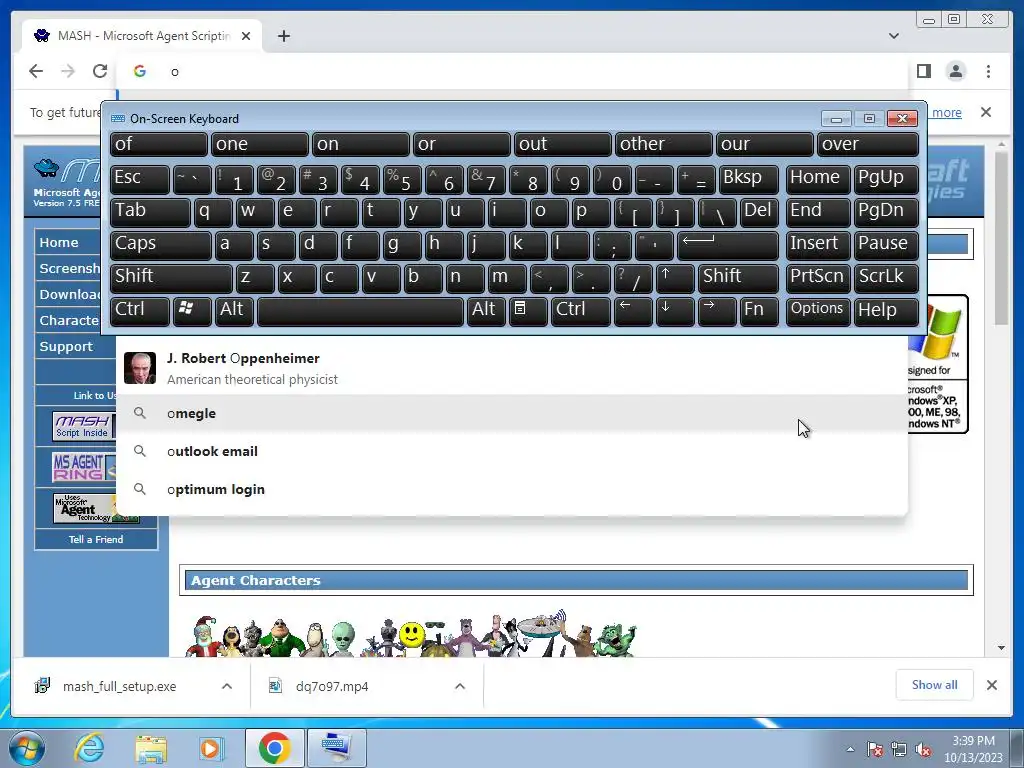Select prediction word 'over'
1024x768 pixels.
(867, 144)
